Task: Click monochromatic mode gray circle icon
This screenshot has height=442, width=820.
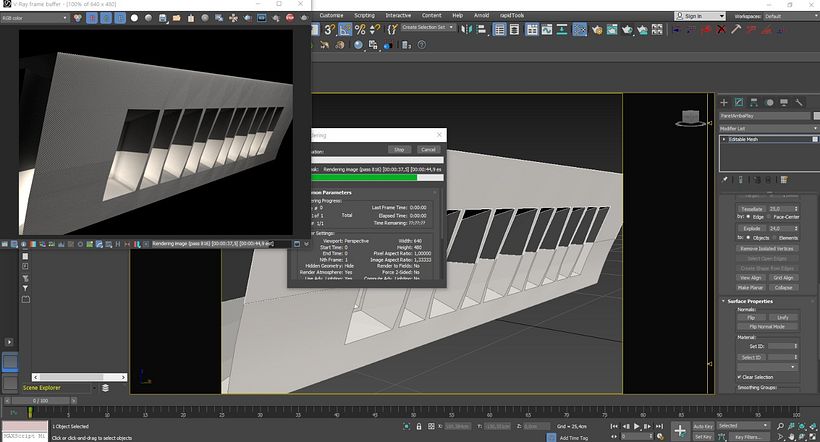Action: (x=149, y=18)
